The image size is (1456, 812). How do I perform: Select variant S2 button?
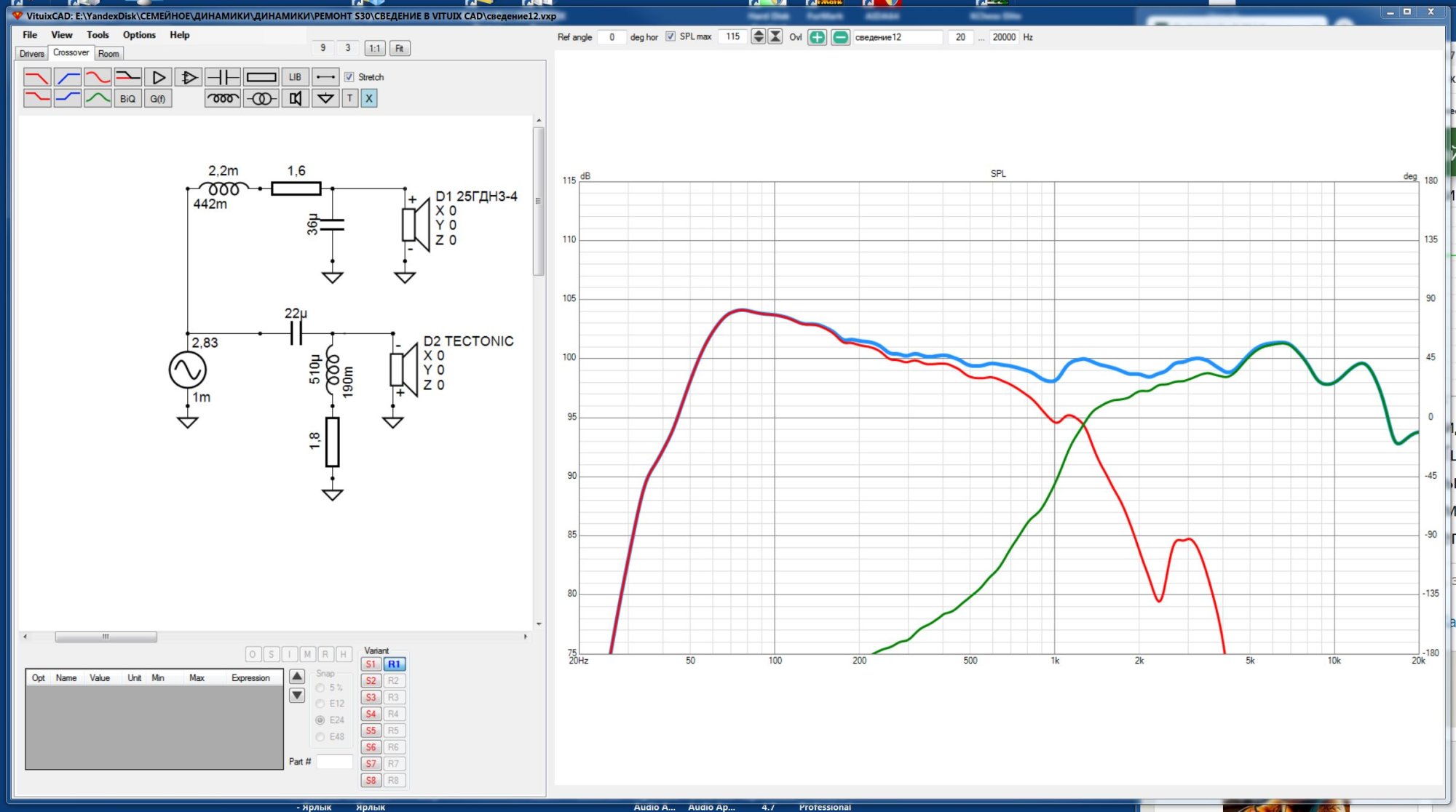pyautogui.click(x=371, y=681)
